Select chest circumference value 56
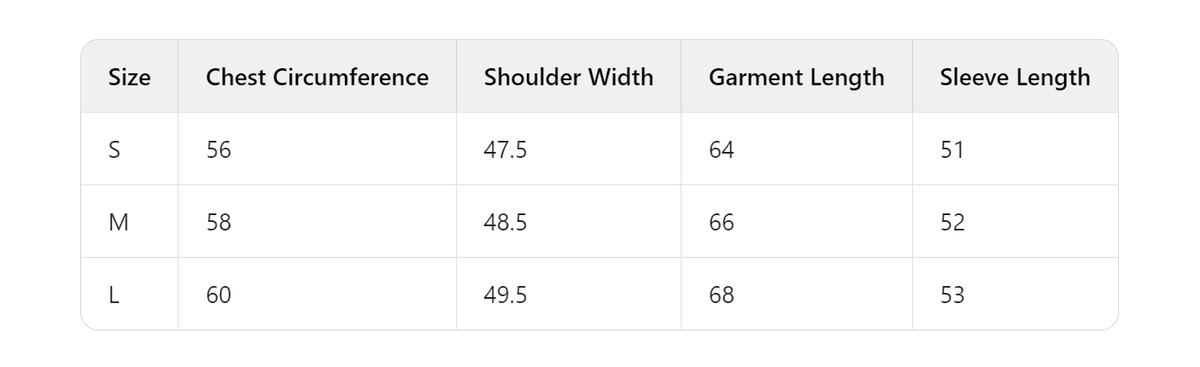This screenshot has height=367, width=1200. click(x=218, y=150)
